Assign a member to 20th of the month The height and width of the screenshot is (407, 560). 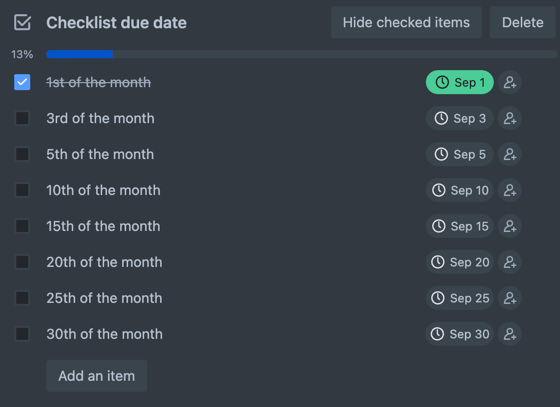(510, 262)
